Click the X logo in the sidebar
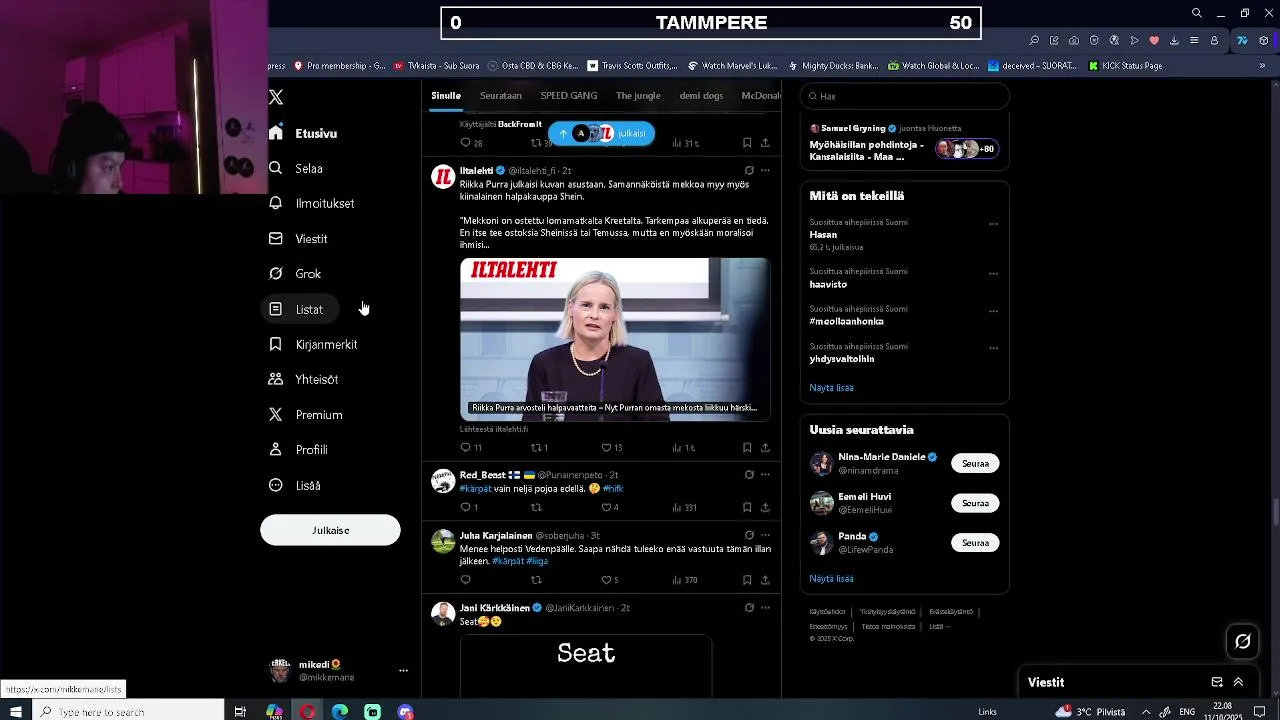The height and width of the screenshot is (720, 1280). tap(276, 97)
